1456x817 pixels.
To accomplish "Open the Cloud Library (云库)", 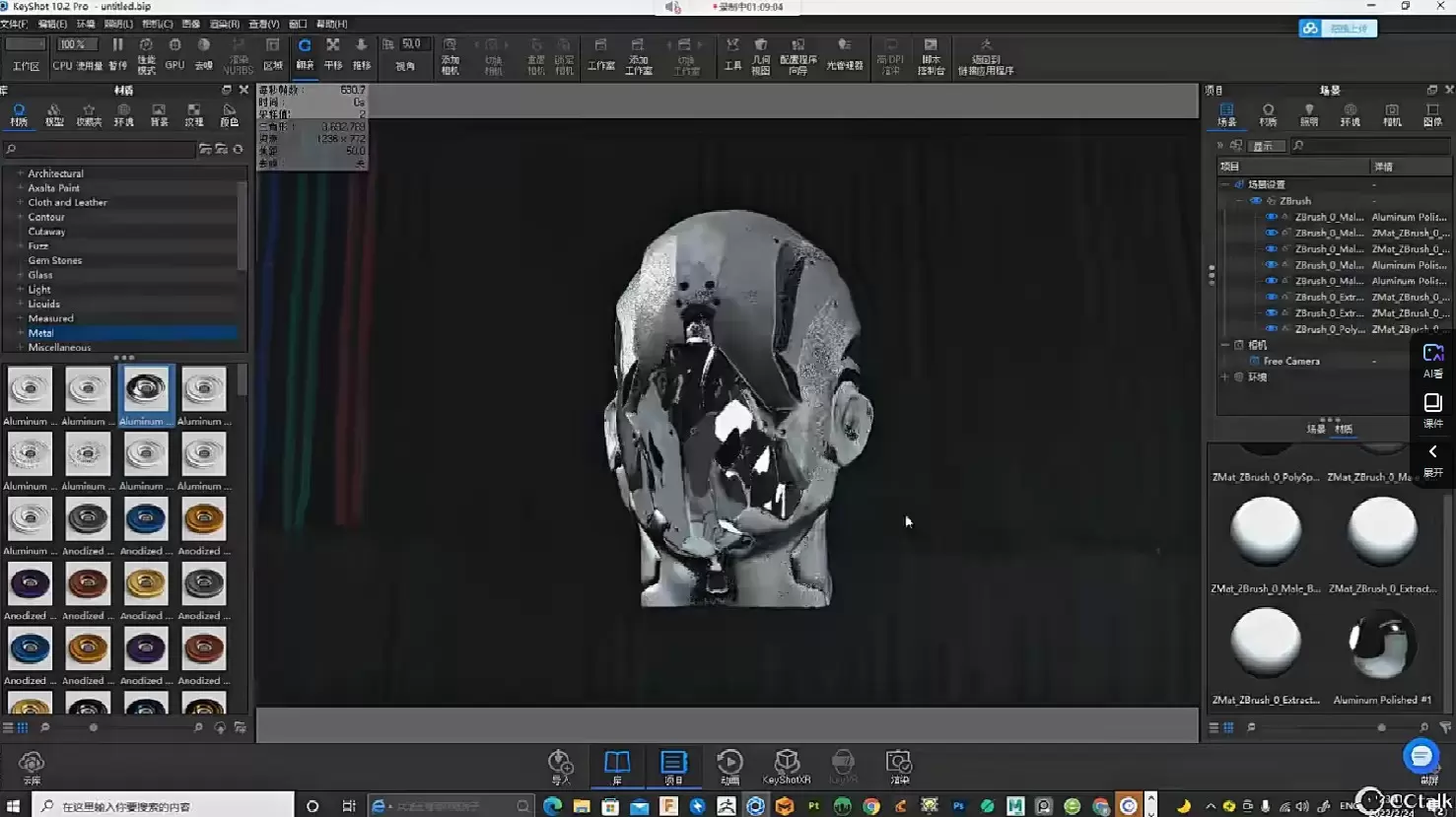I will (32, 767).
